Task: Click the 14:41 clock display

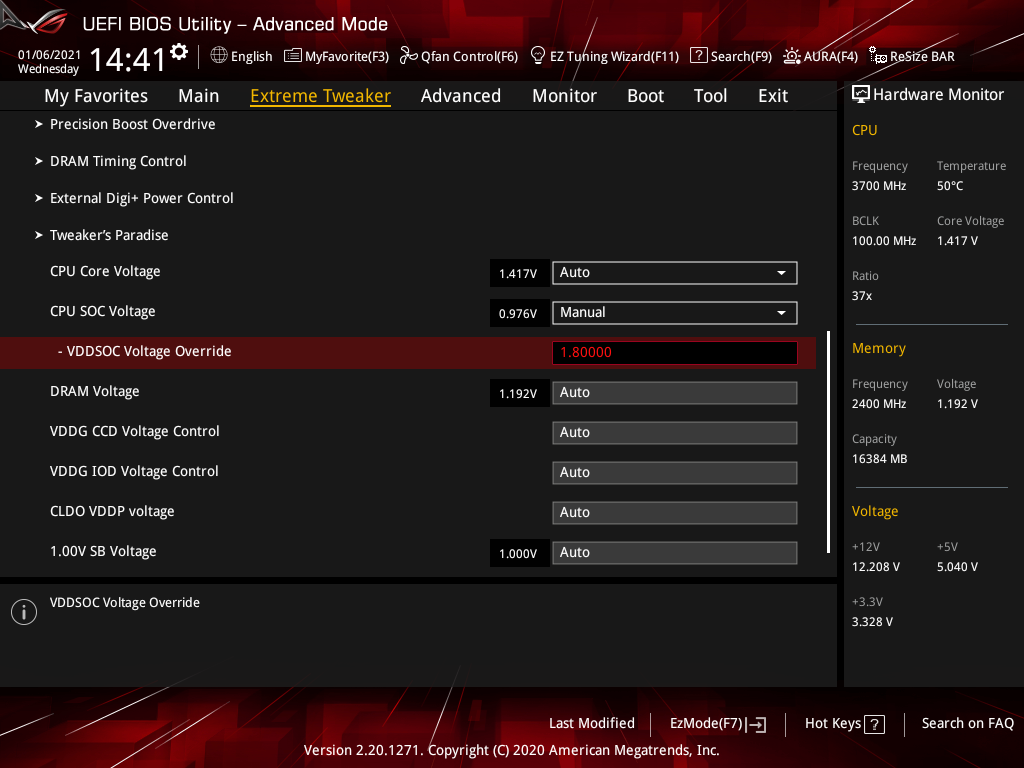Action: tap(128, 60)
